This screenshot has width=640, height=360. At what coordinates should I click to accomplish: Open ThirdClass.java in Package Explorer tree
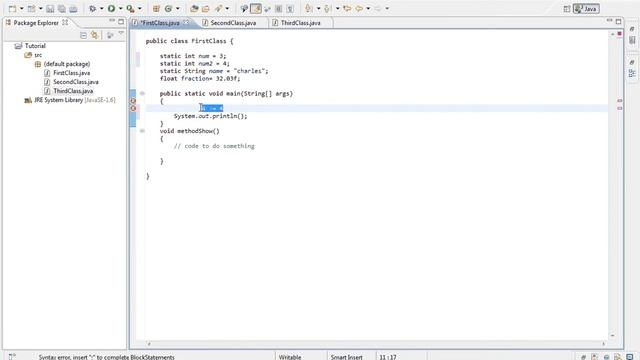73,91
